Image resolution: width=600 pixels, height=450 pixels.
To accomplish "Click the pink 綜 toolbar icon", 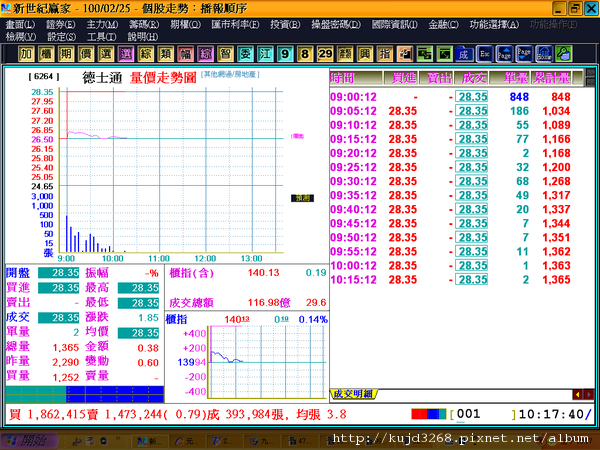I will (x=205, y=54).
